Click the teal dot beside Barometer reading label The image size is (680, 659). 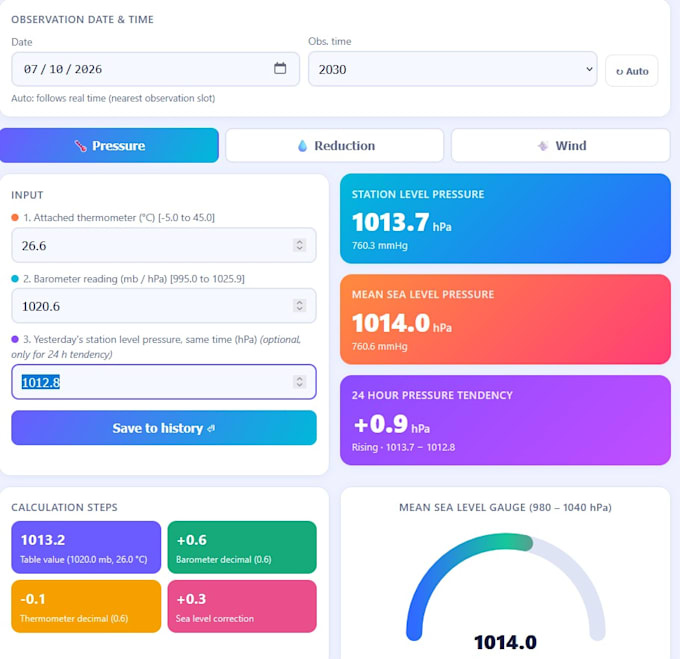click(x=15, y=279)
